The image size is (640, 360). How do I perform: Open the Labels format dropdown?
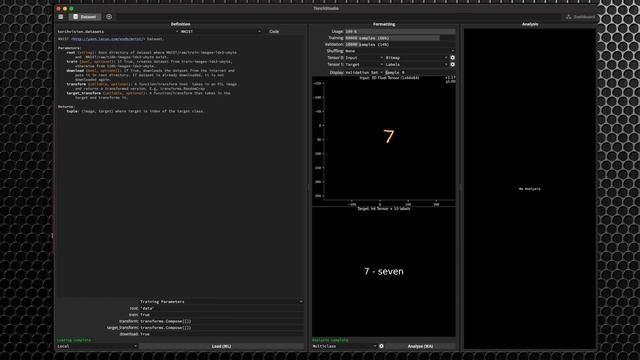point(416,64)
